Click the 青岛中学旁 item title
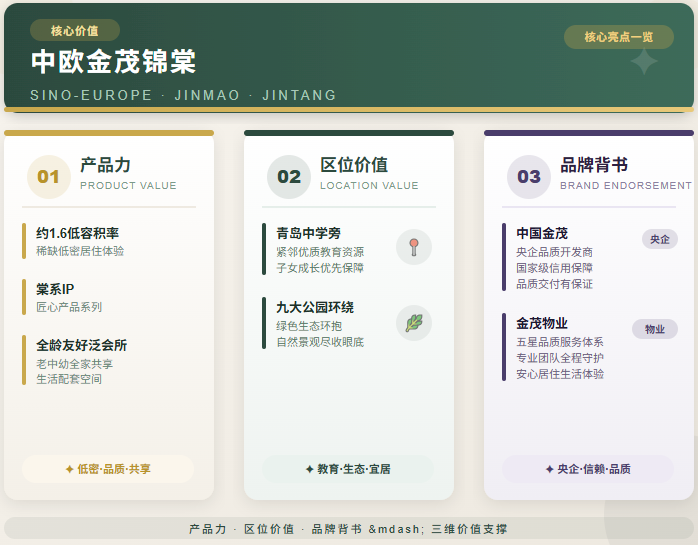 click(308, 233)
